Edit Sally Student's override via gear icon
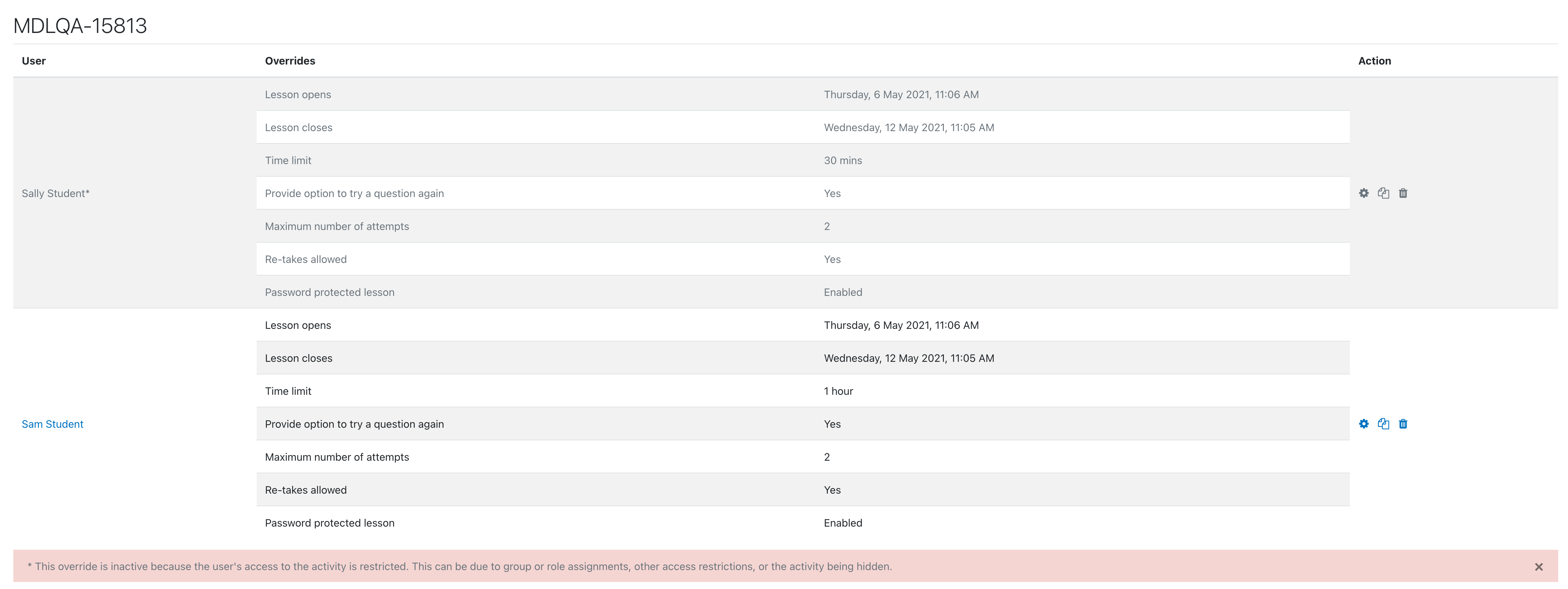 click(x=1364, y=193)
